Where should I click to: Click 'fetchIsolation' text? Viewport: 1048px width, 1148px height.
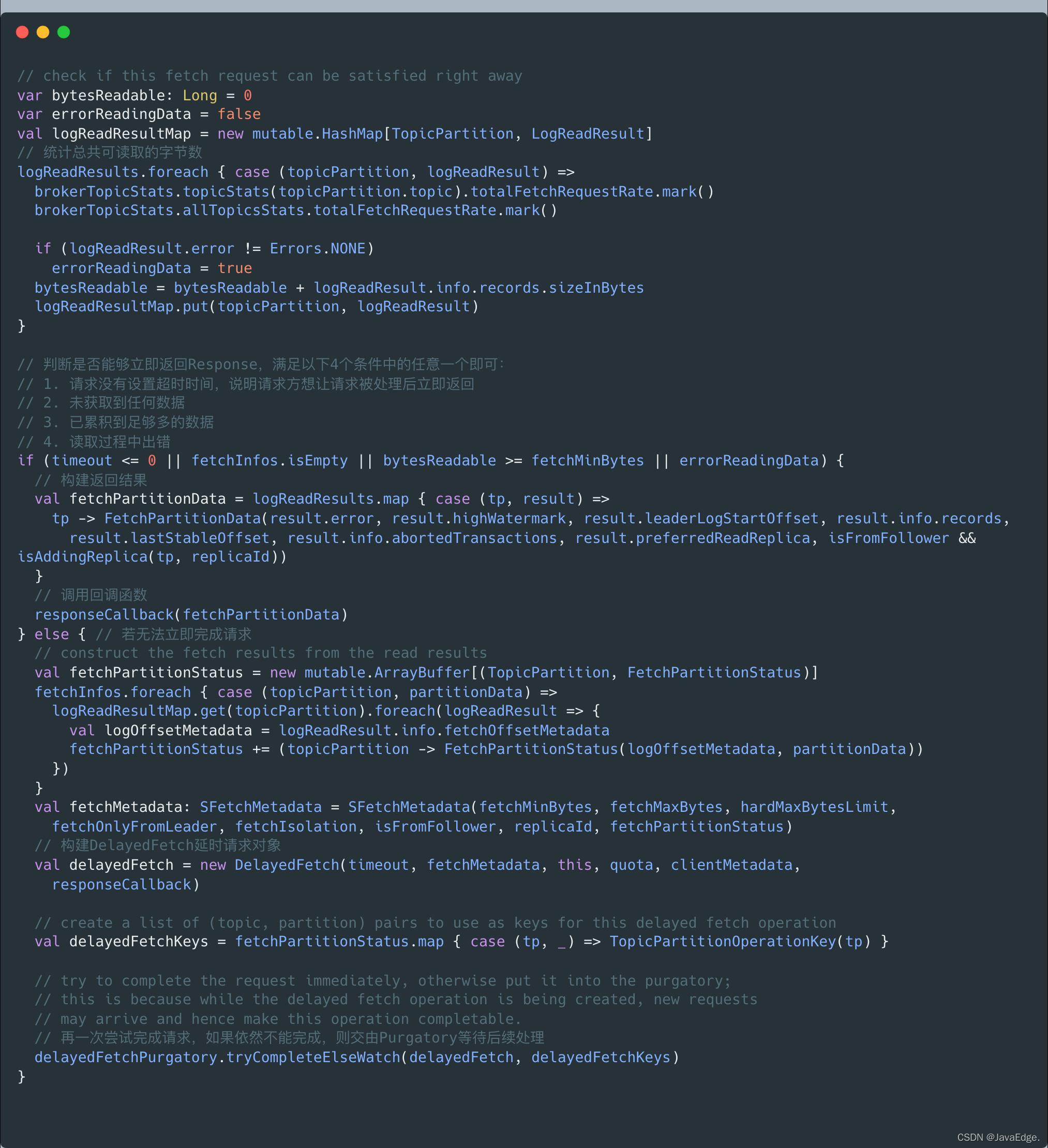pyautogui.click(x=296, y=827)
